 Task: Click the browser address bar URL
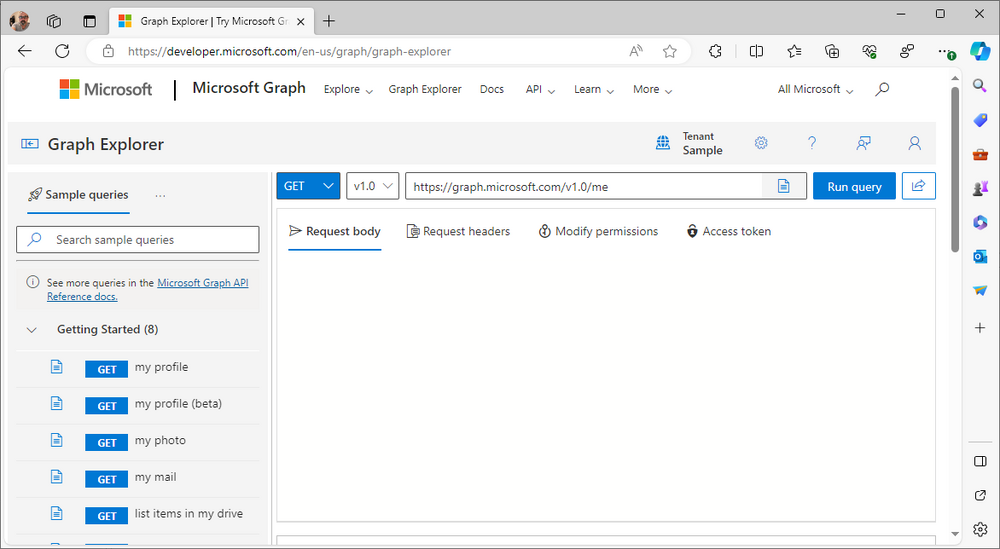(x=290, y=52)
